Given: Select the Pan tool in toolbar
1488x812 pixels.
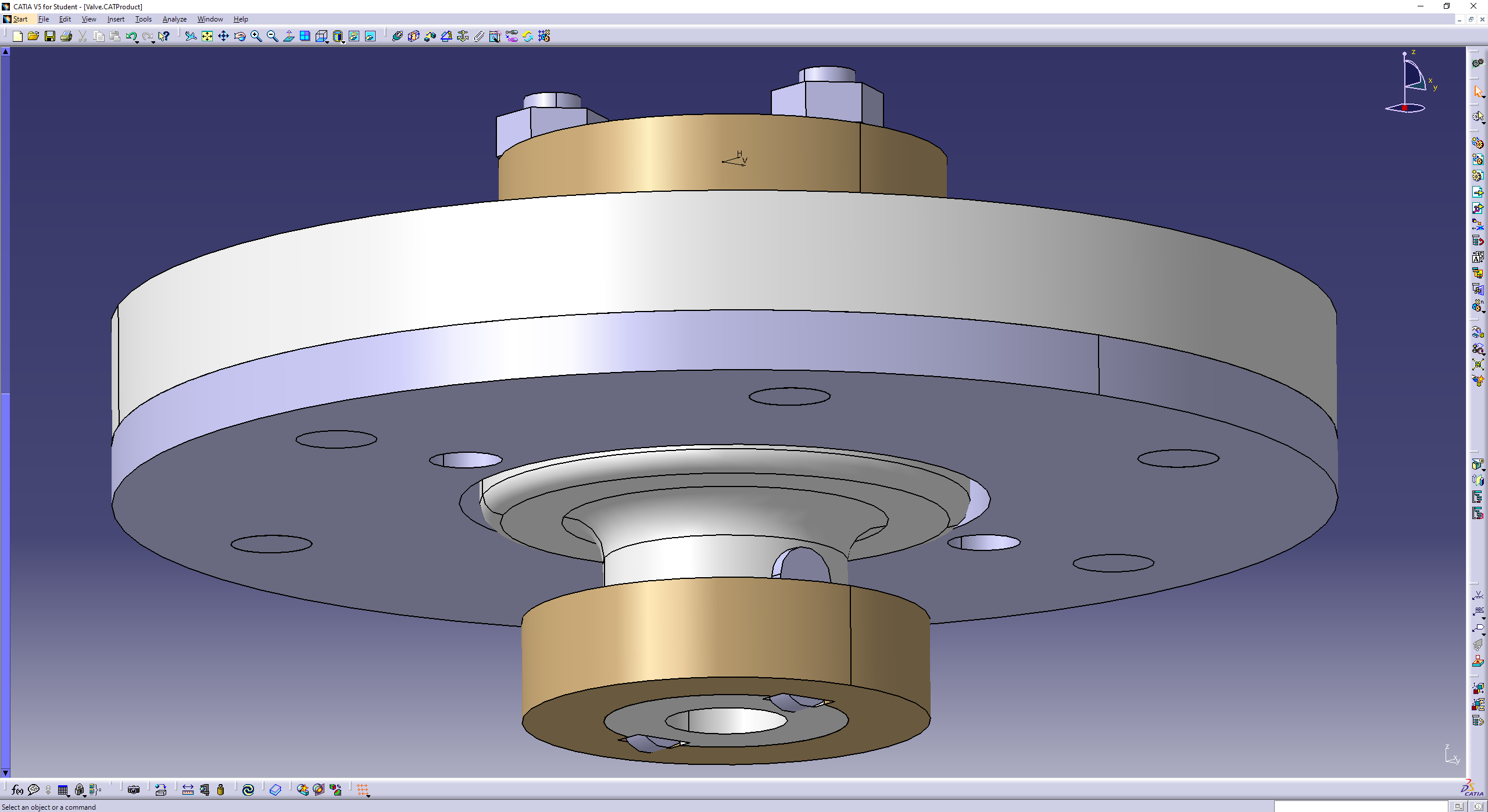Looking at the screenshot, I should click(223, 37).
